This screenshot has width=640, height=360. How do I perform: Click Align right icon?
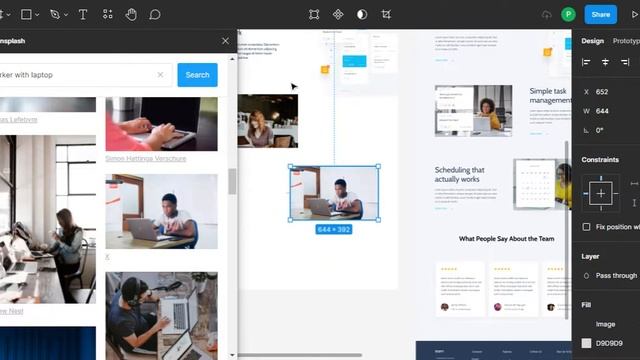pos(625,62)
